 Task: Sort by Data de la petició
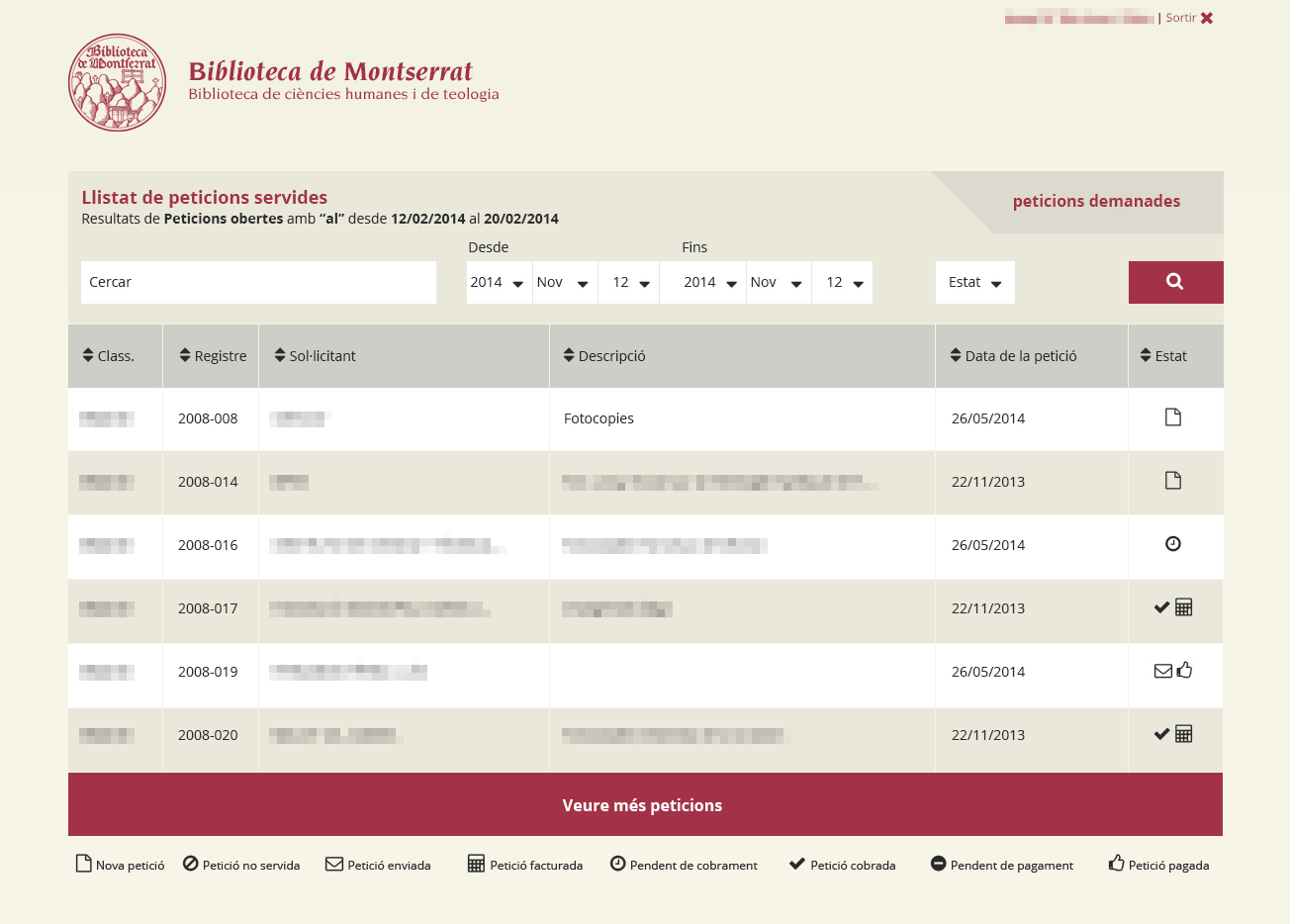(x=1013, y=356)
